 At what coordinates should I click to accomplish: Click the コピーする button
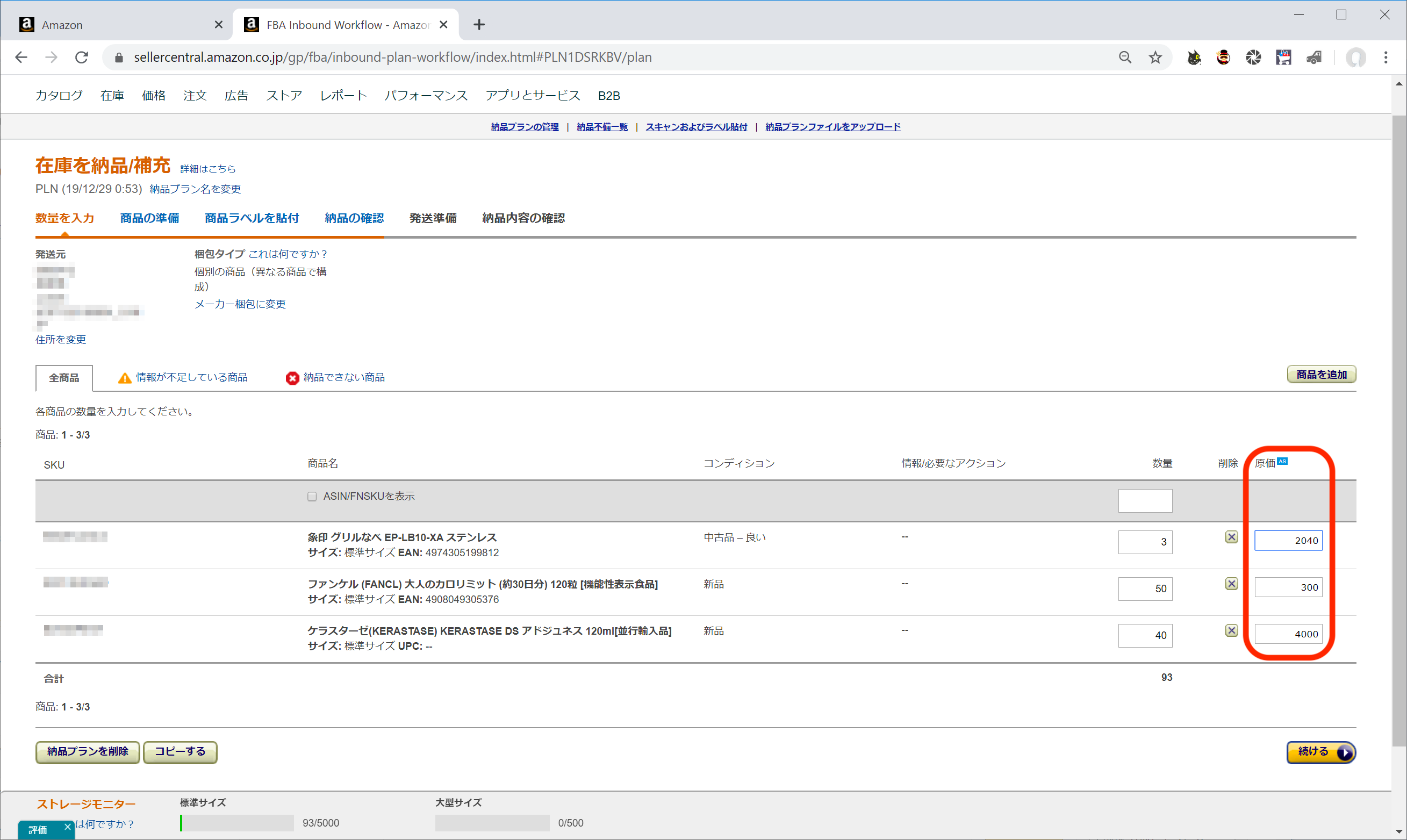click(x=180, y=752)
